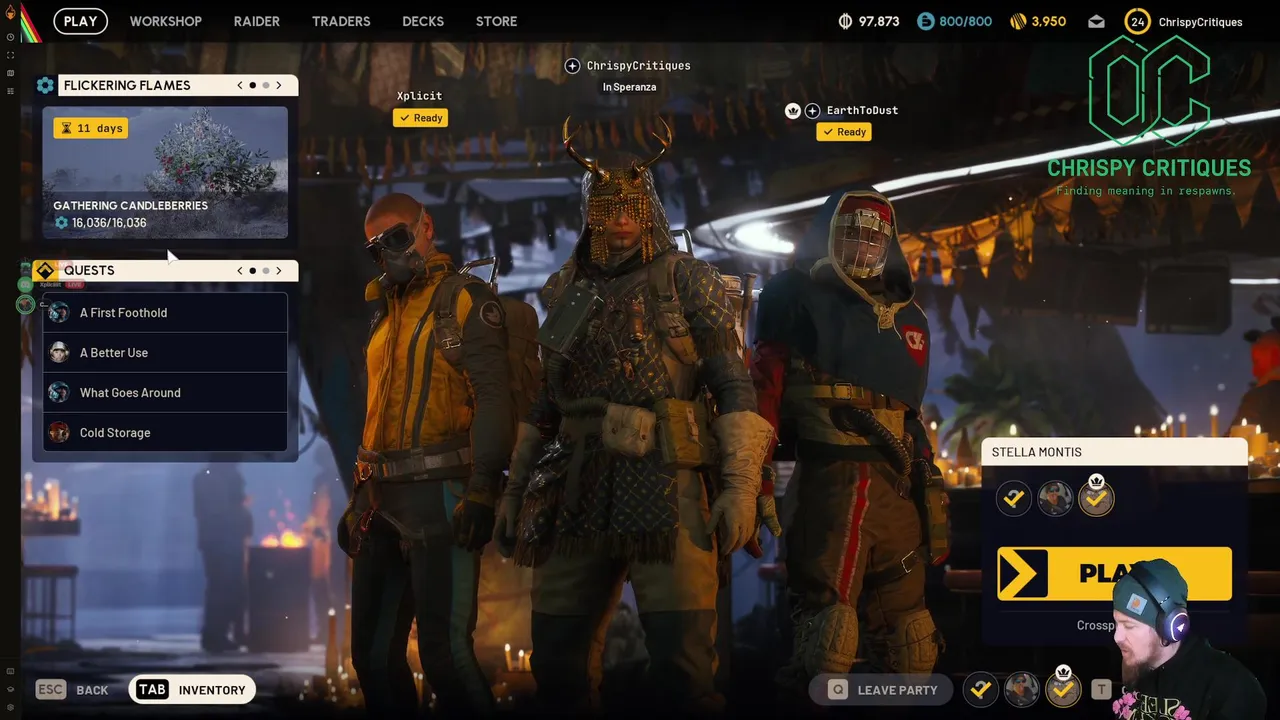Open the PLAY tab in top navigation
Viewport: 1280px width, 720px height.
pyautogui.click(x=81, y=21)
